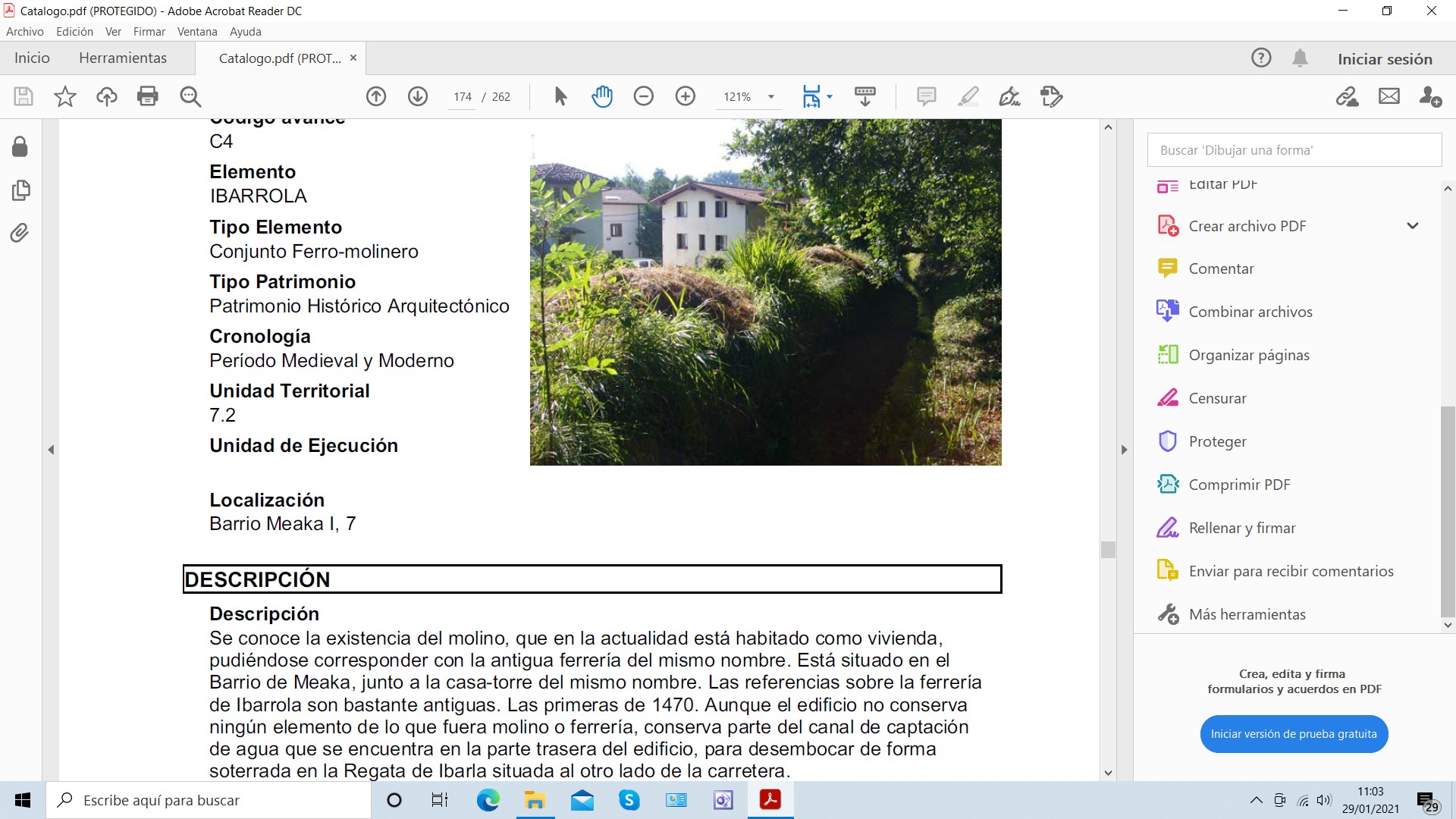Activate the hand pan tool
This screenshot has height=819, width=1456.
tap(602, 96)
